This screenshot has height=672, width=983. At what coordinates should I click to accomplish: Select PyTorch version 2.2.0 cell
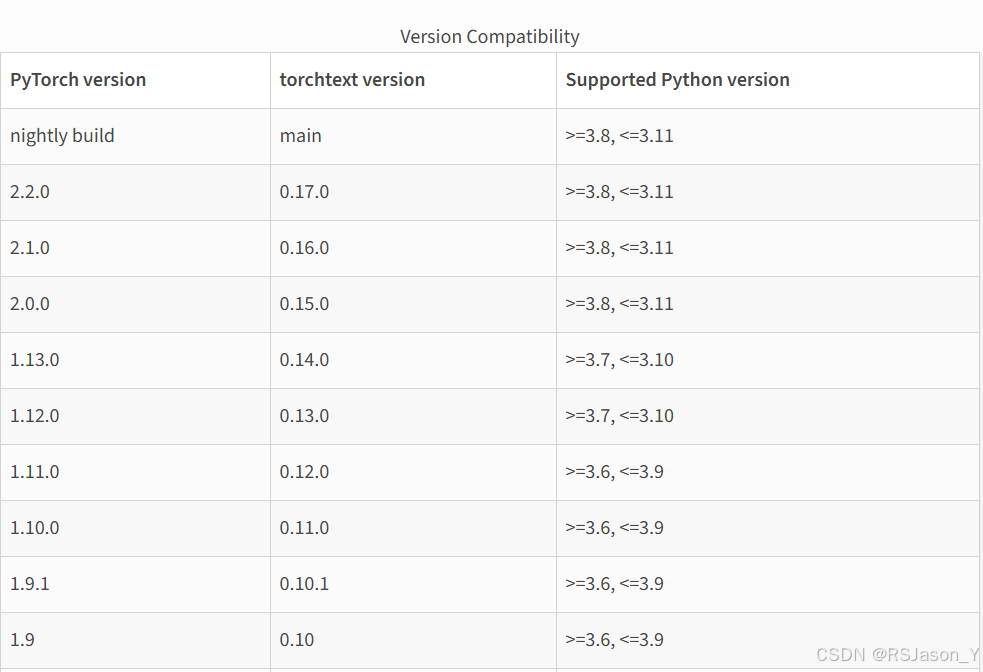30,192
